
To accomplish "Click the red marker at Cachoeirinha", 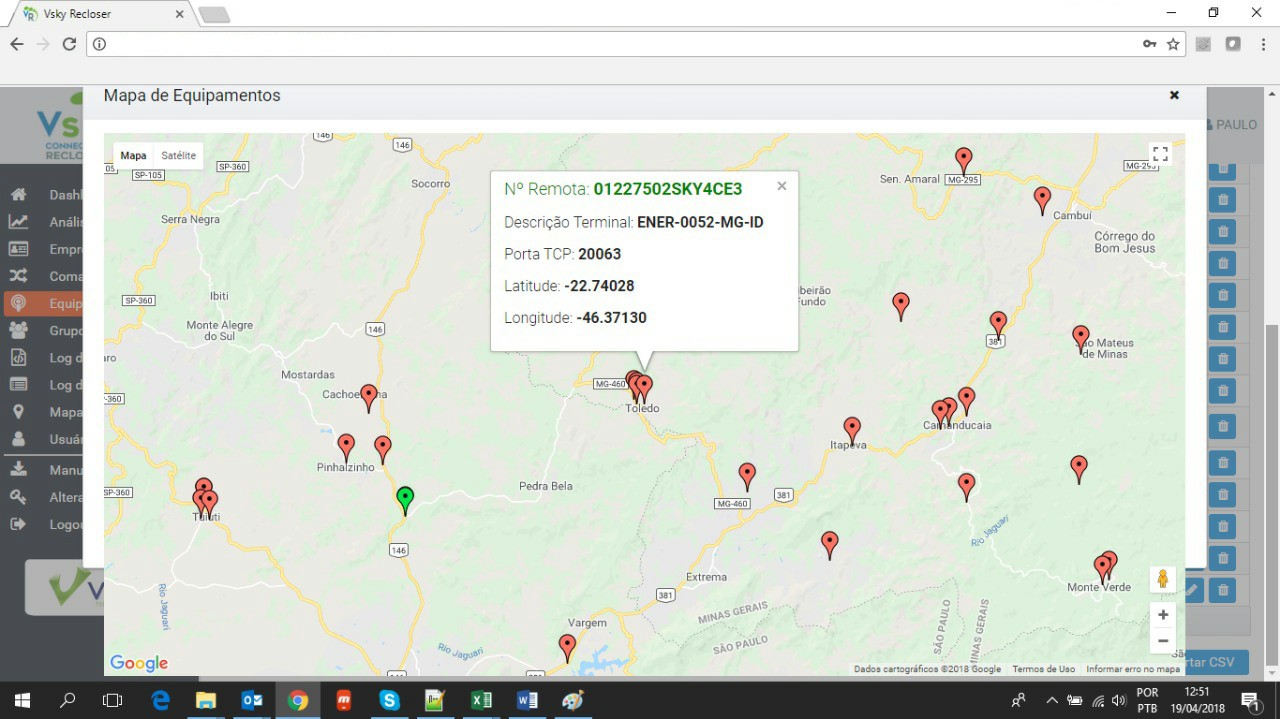I will [369, 397].
